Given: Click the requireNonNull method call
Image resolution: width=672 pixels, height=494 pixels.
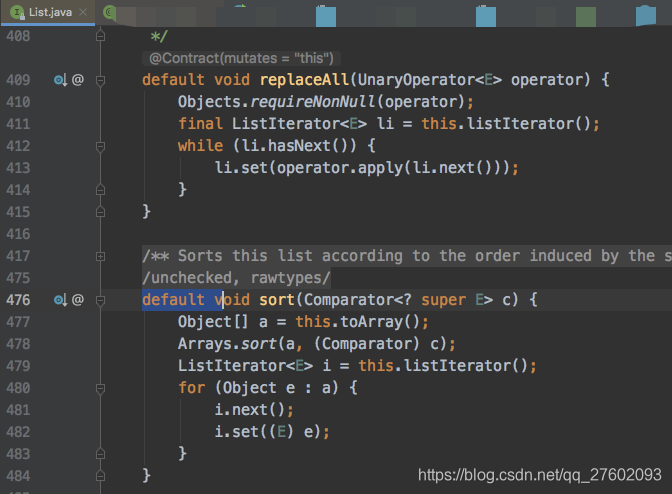Looking at the screenshot, I should (313, 102).
